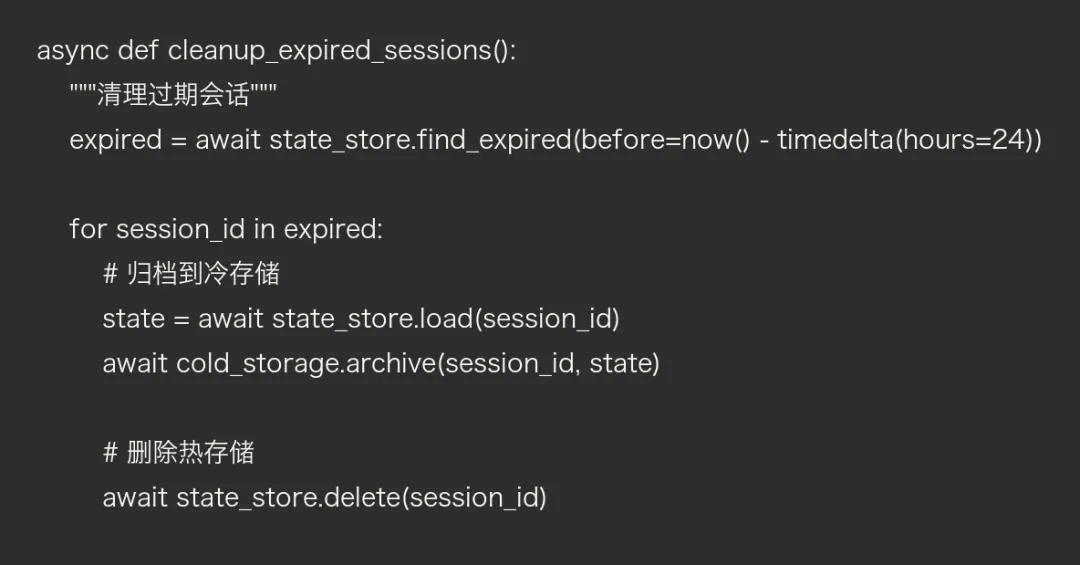Screen dimensions: 1080x565
Task: Click the "before=now()" argument
Action: tap(664, 140)
